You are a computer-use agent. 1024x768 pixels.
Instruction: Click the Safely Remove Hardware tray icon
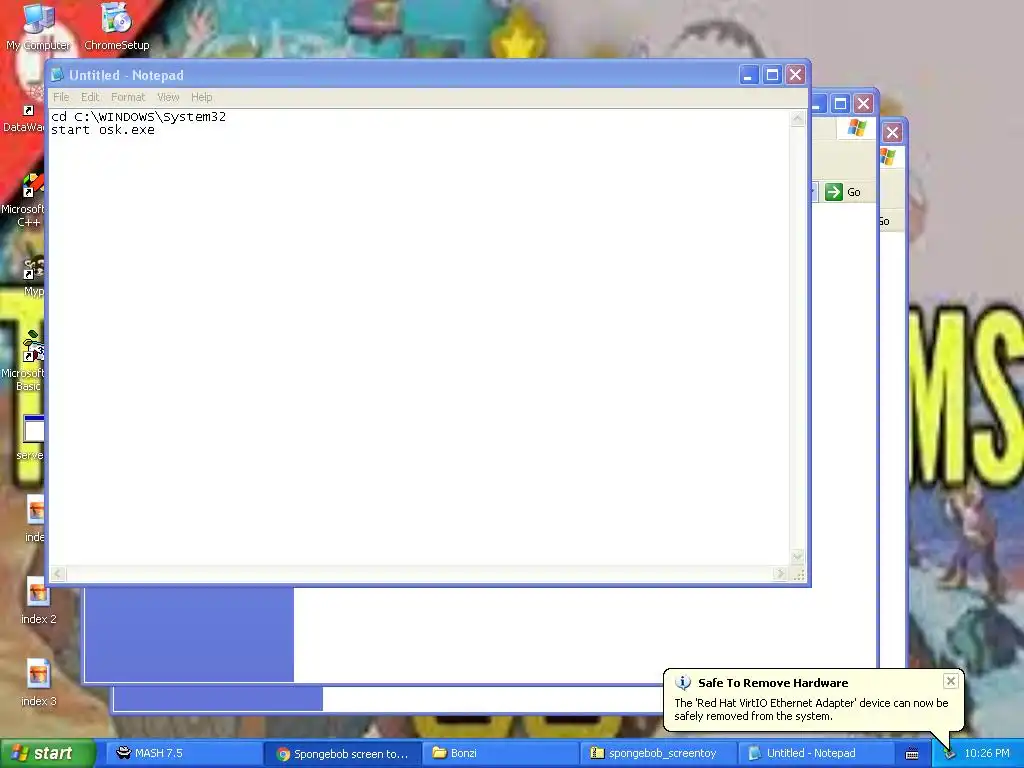[x=949, y=754]
